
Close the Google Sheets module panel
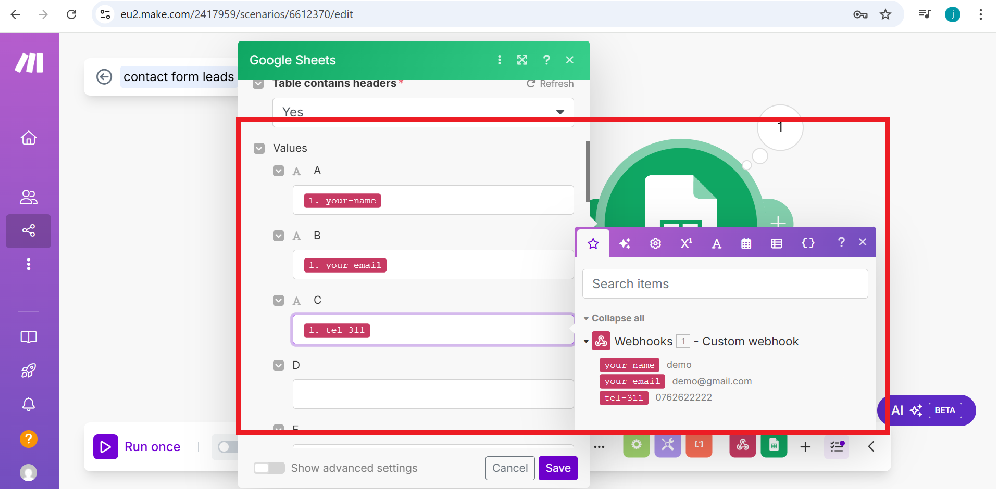[569, 60]
